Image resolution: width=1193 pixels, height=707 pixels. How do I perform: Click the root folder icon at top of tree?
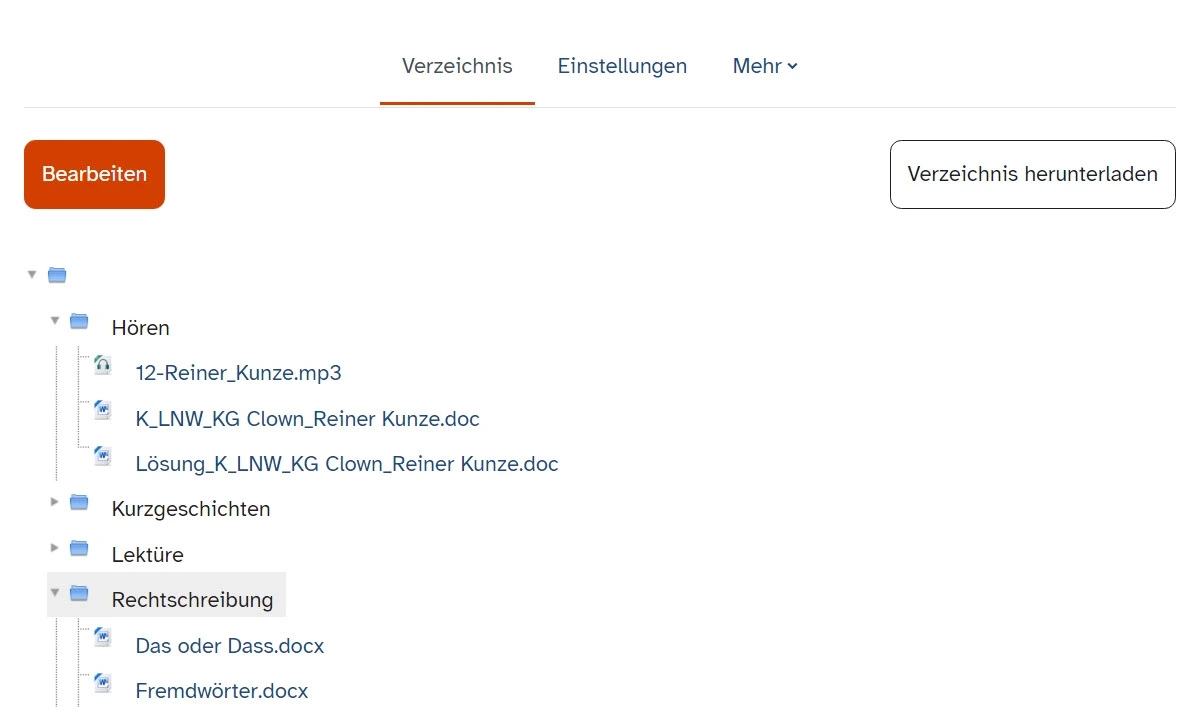click(x=57, y=275)
